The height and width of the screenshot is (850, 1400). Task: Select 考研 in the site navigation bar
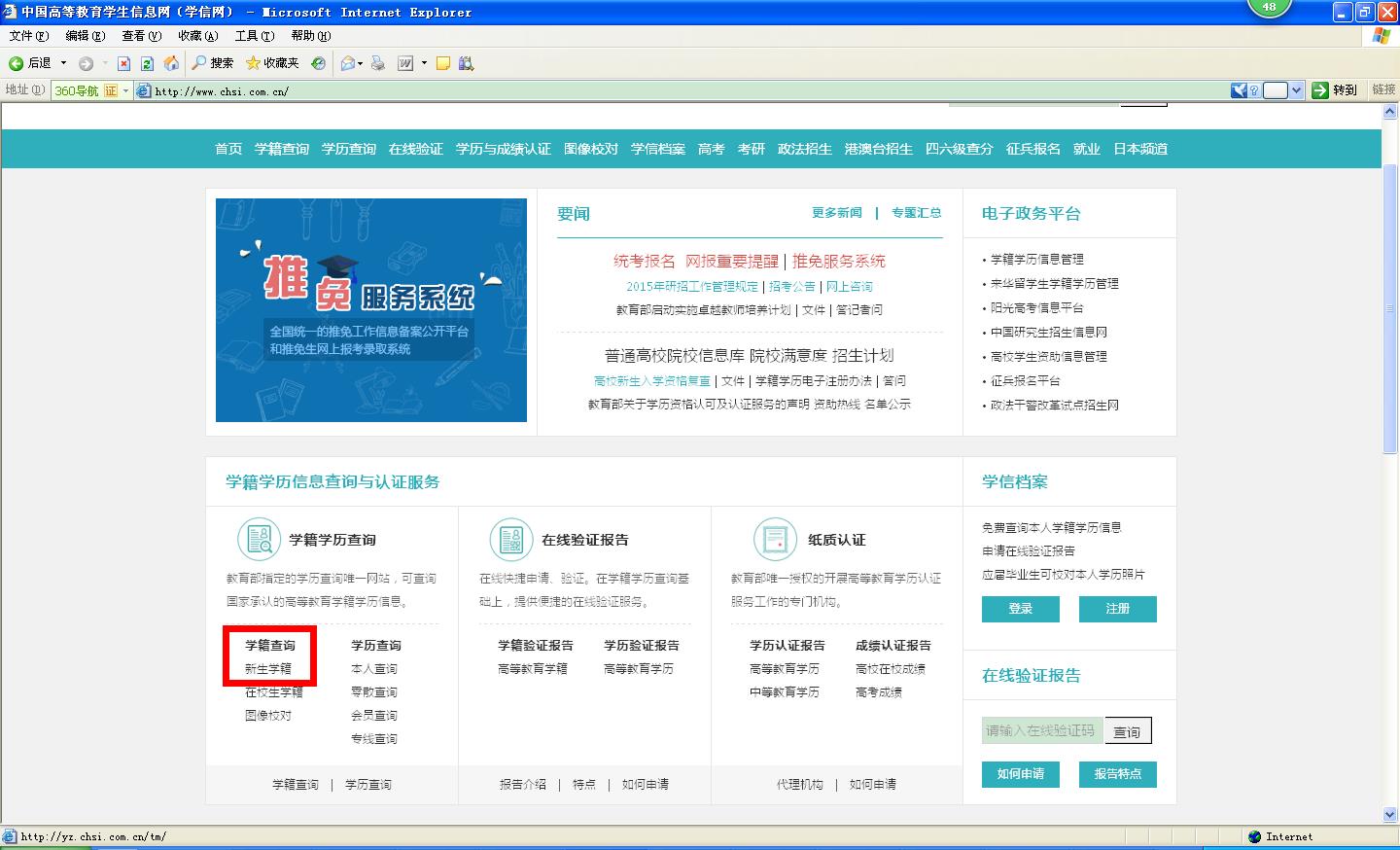click(x=751, y=149)
